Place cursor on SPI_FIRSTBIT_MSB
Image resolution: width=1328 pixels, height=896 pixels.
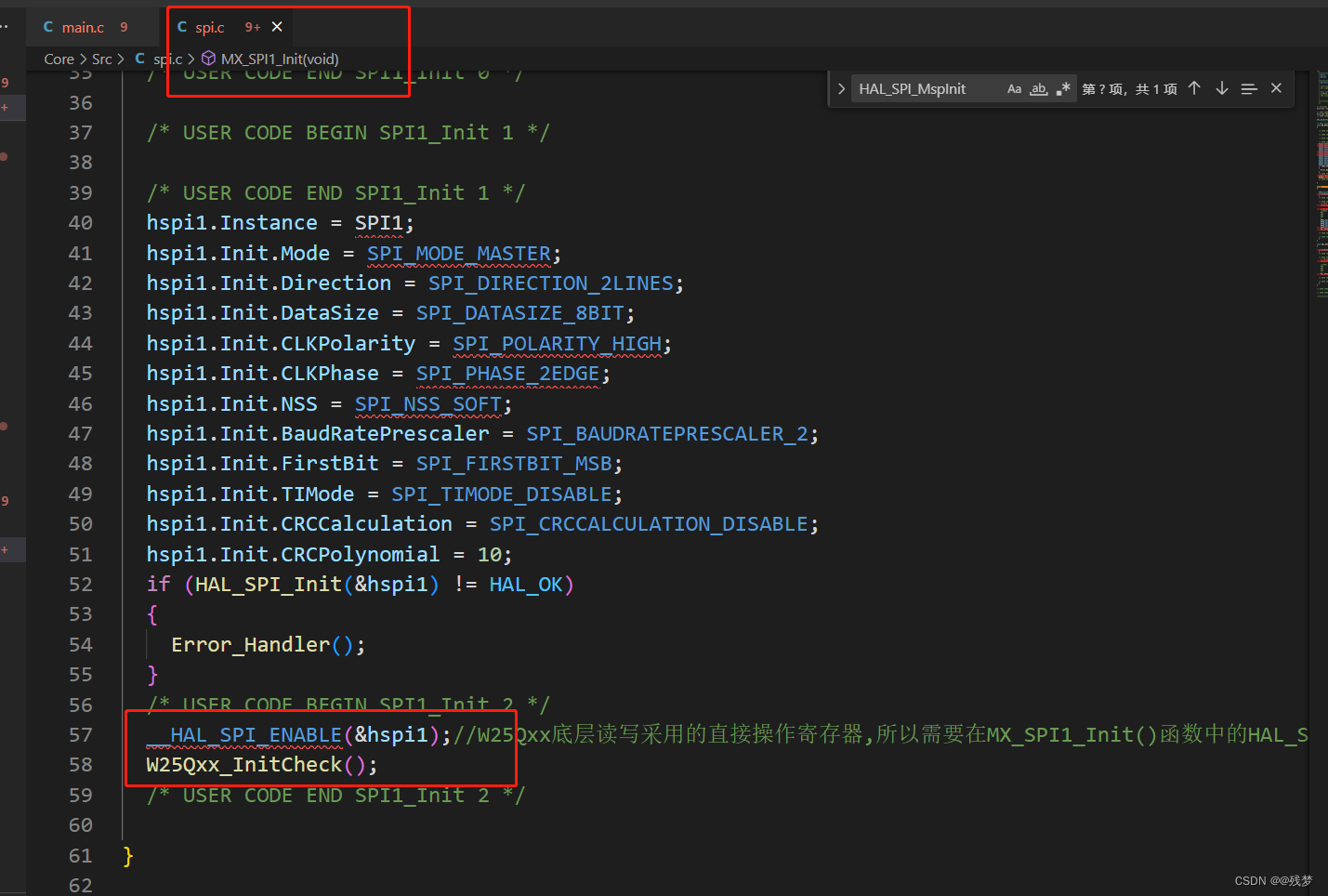click(514, 464)
